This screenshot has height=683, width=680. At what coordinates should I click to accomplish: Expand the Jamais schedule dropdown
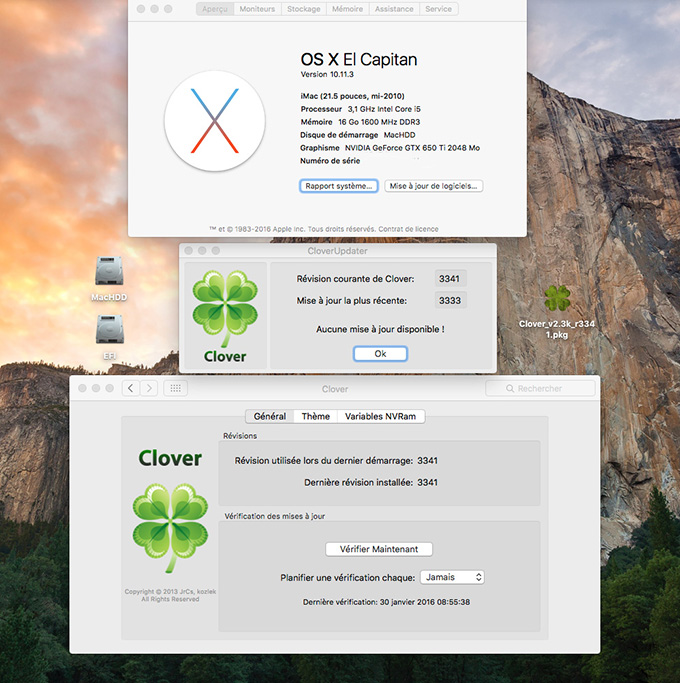click(x=452, y=577)
